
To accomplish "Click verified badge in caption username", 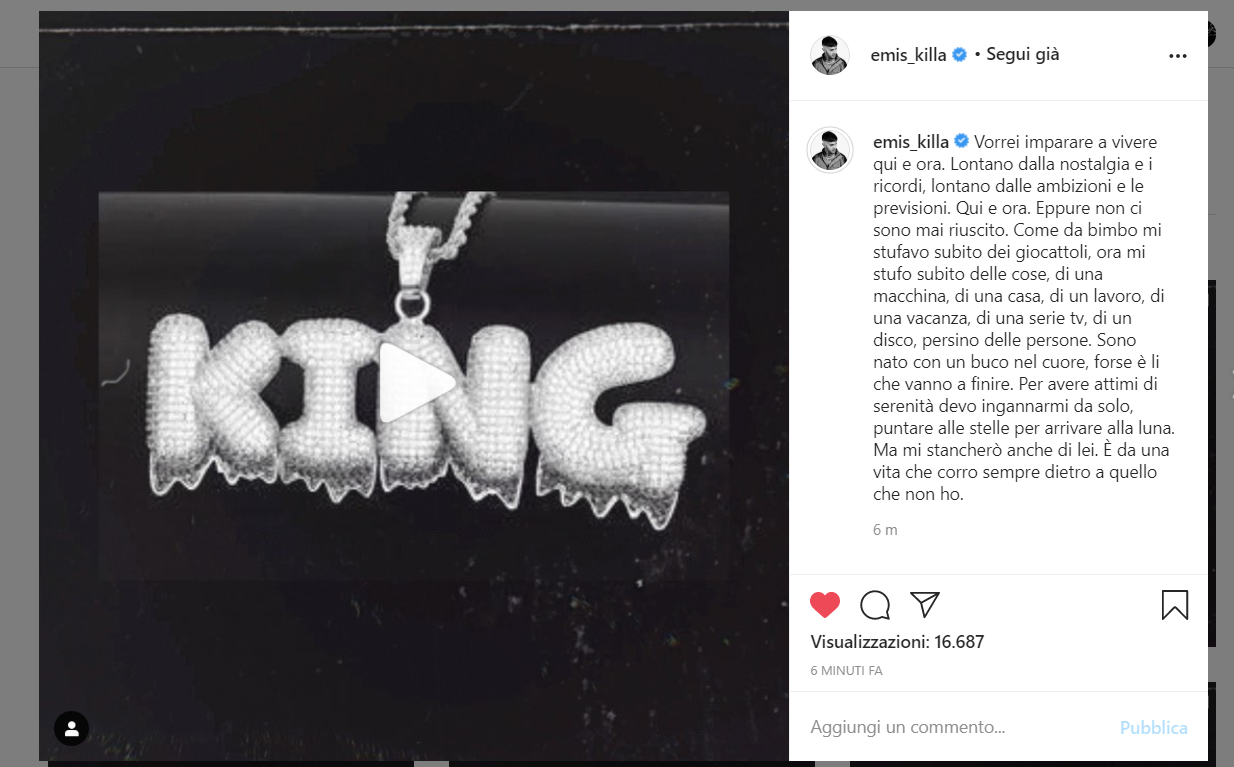I will (962, 141).
